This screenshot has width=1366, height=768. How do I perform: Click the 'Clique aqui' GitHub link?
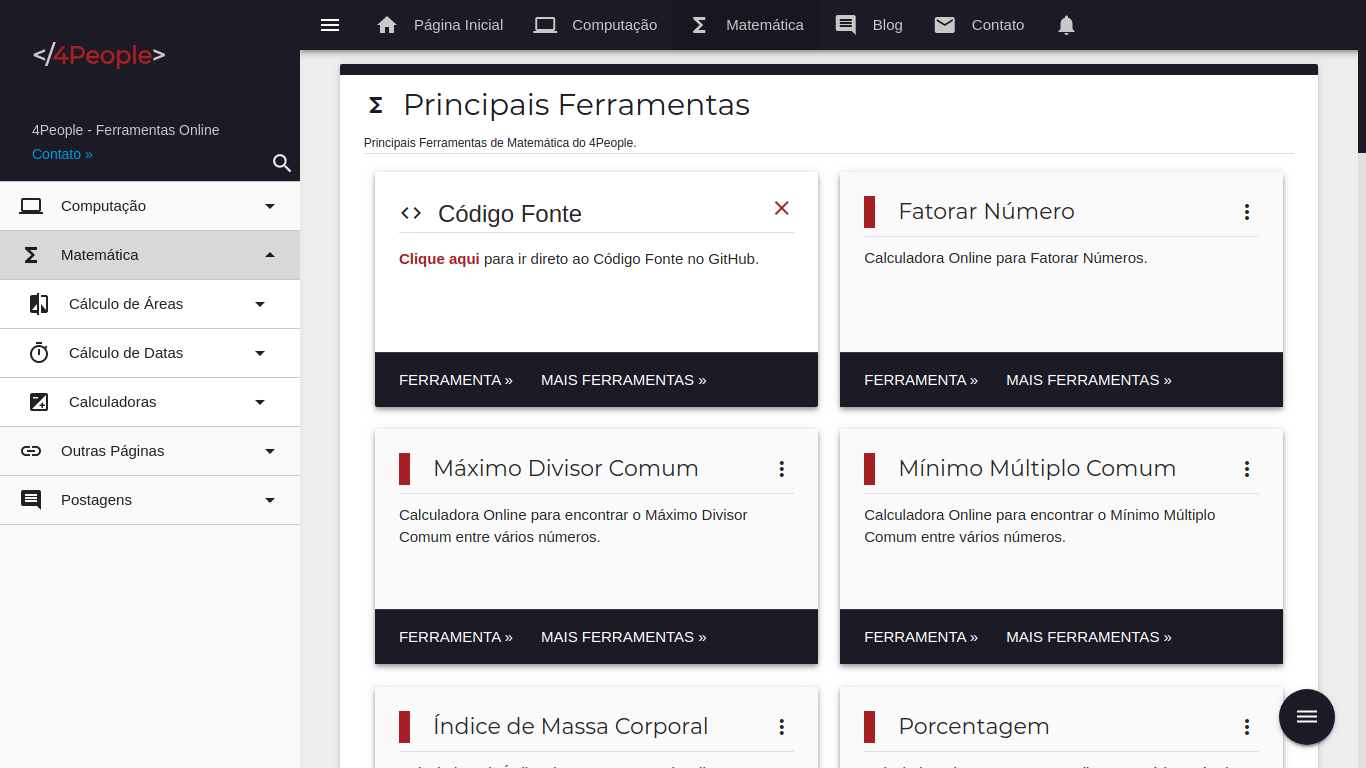click(x=439, y=259)
